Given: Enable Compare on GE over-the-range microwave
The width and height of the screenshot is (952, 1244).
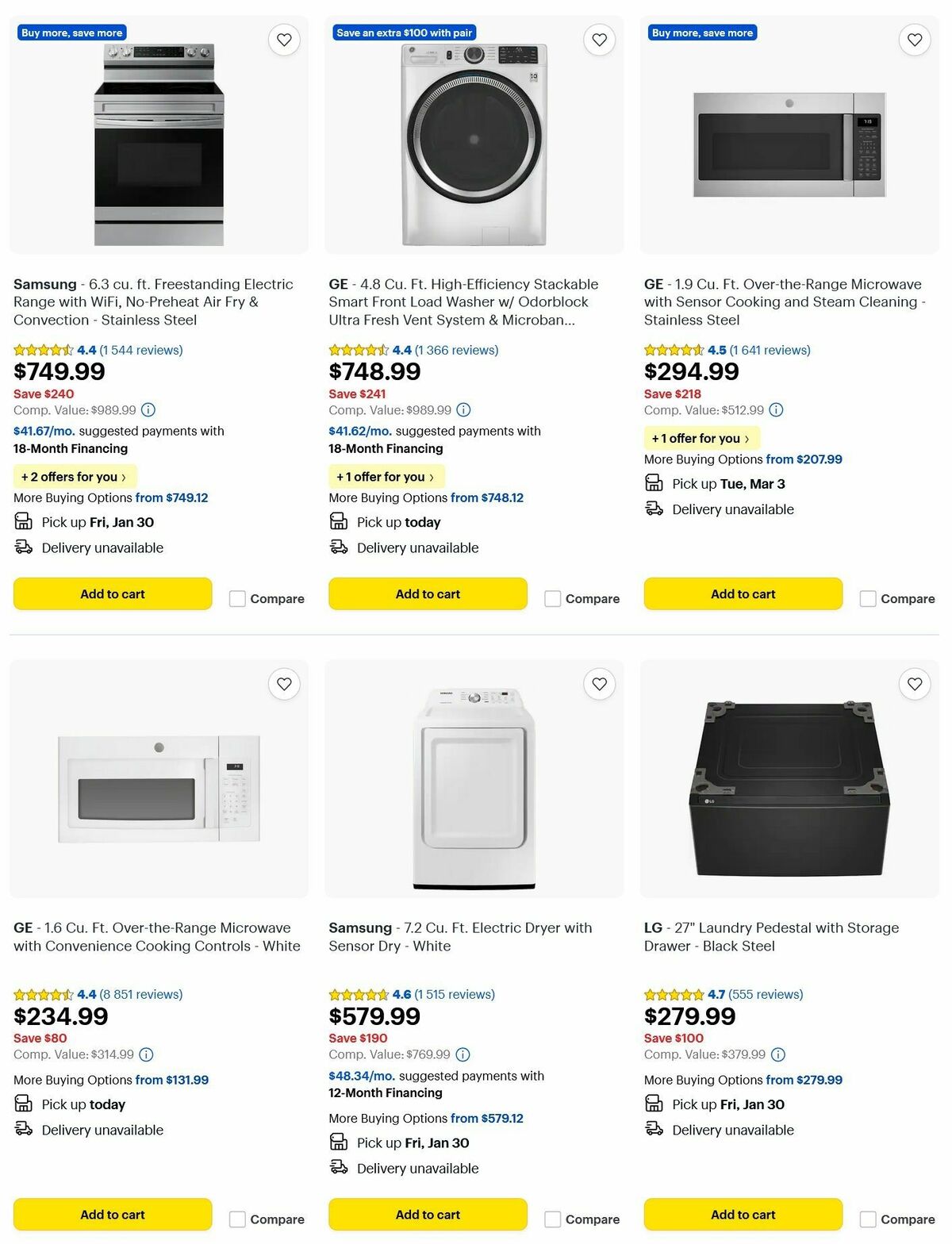Looking at the screenshot, I should [868, 598].
